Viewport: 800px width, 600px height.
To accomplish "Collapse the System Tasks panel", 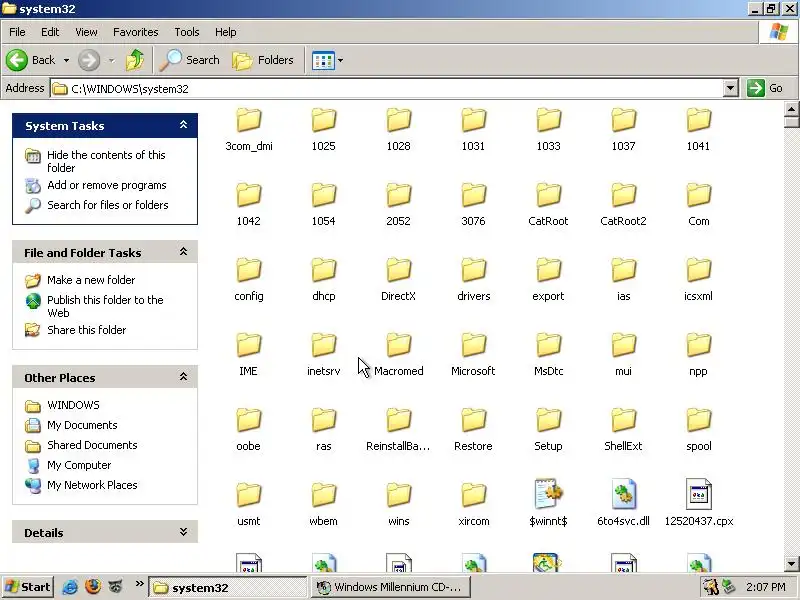I will coord(183,125).
